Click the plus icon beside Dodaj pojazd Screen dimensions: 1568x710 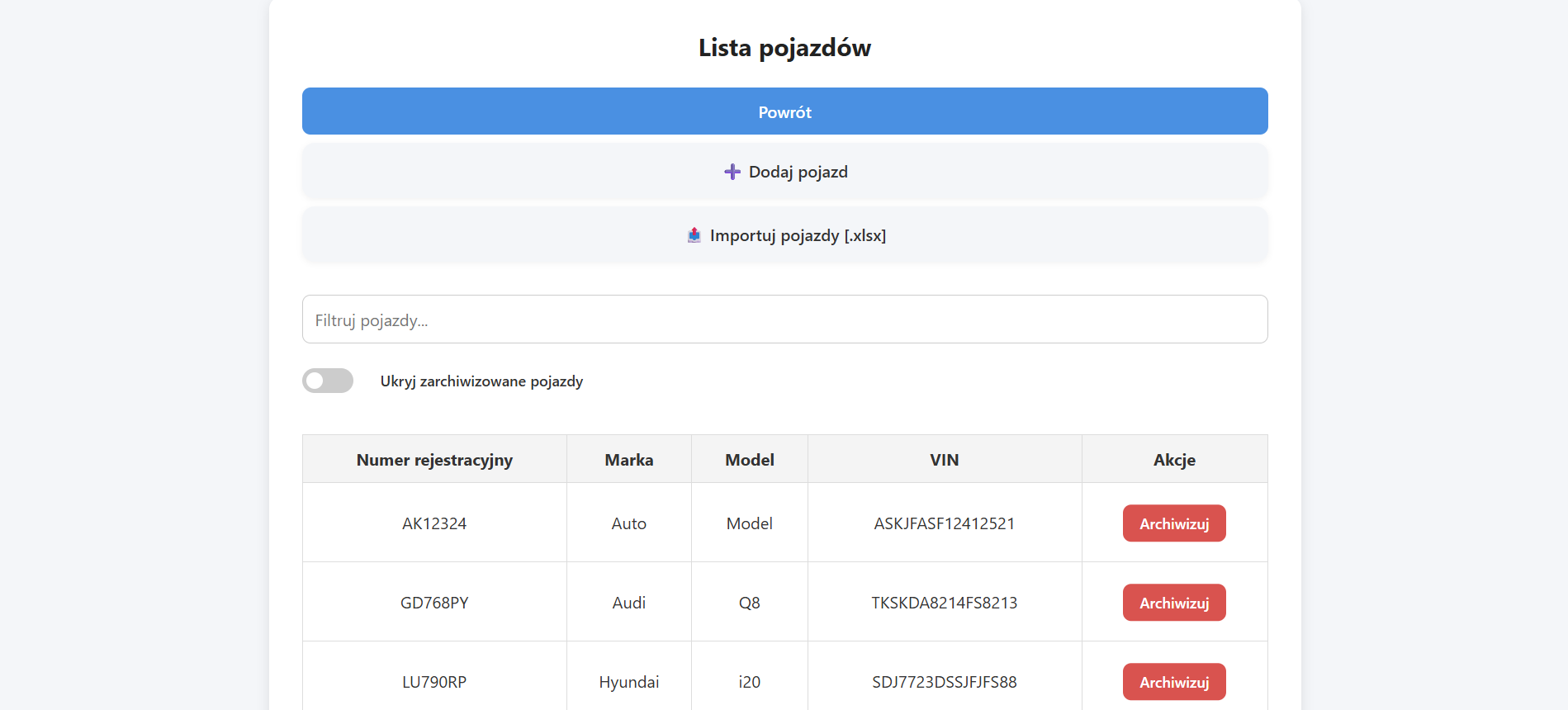tap(732, 172)
